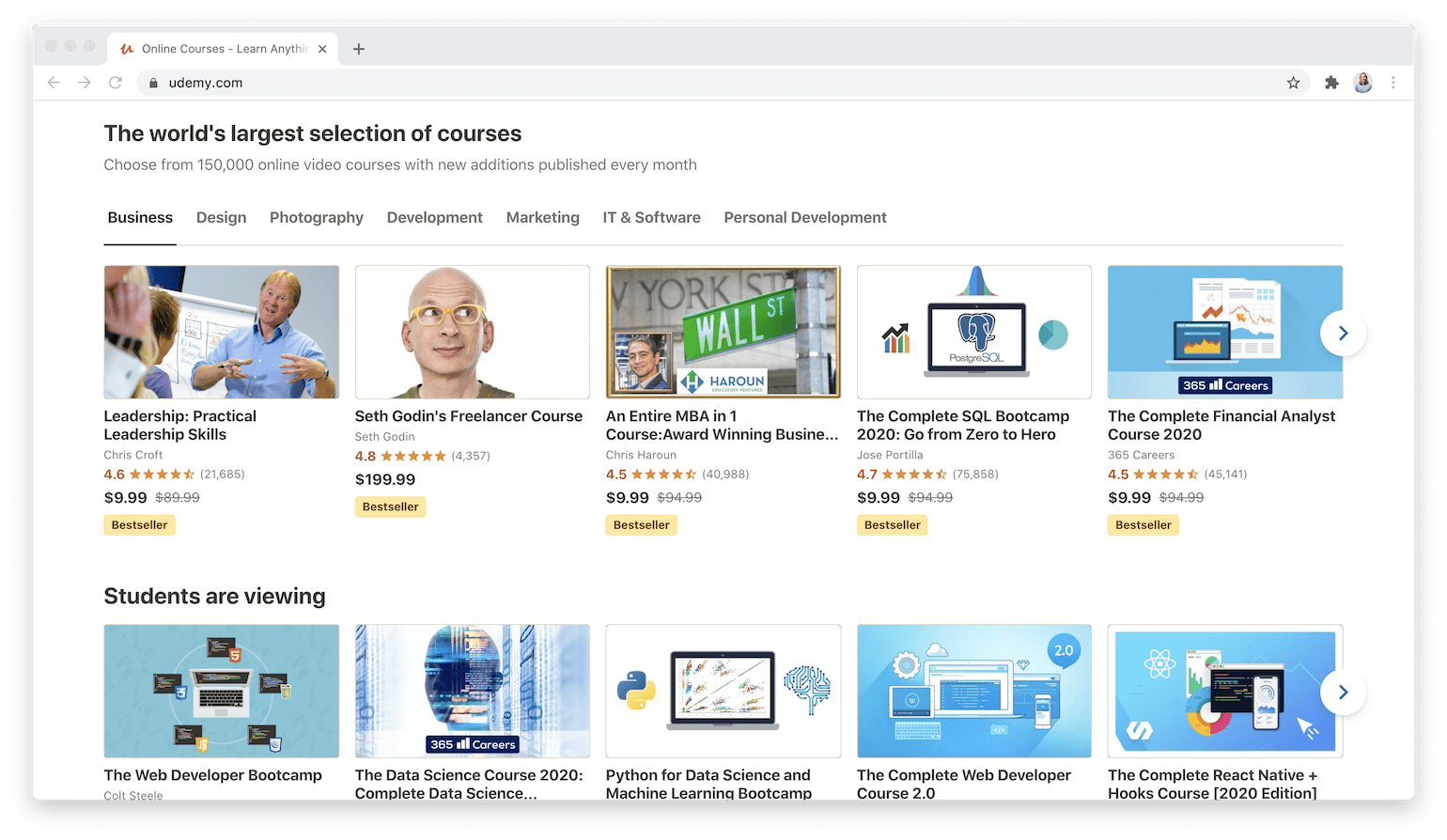The height and width of the screenshot is (840, 1447).
Task: Click instructor name Jose Portilla
Action: [x=890, y=455]
